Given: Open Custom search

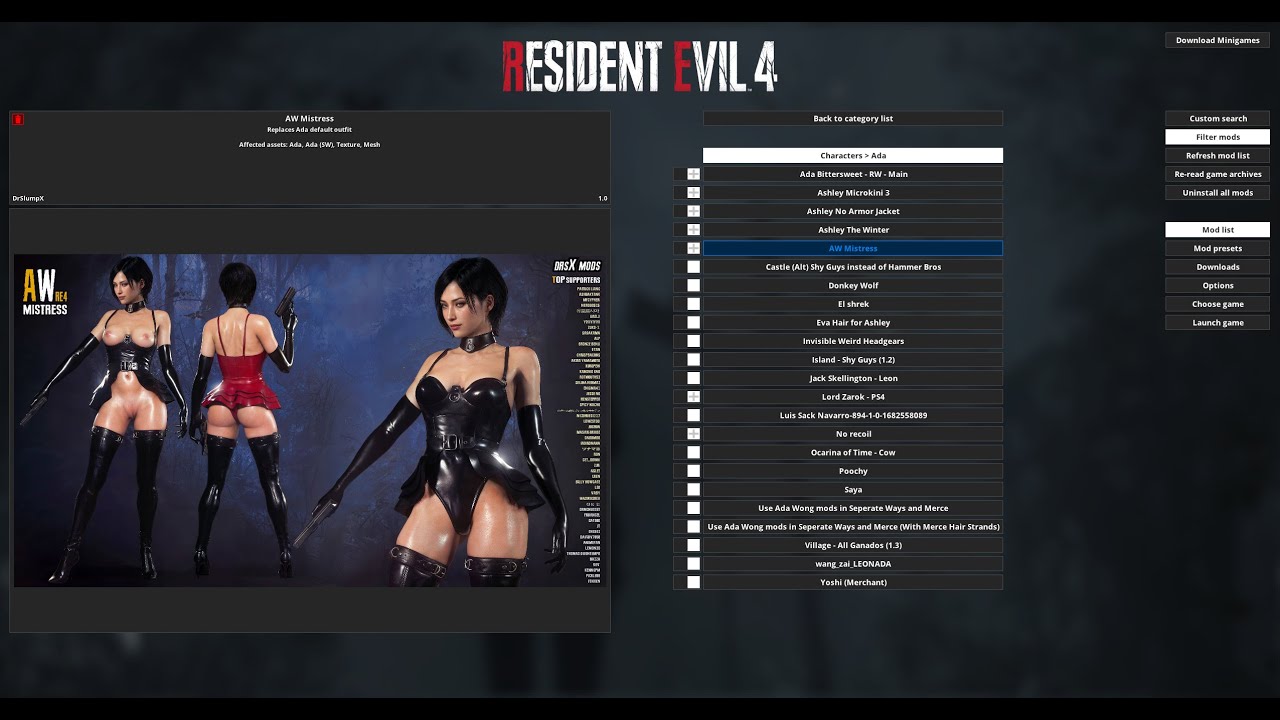Looking at the screenshot, I should pyautogui.click(x=1217, y=118).
